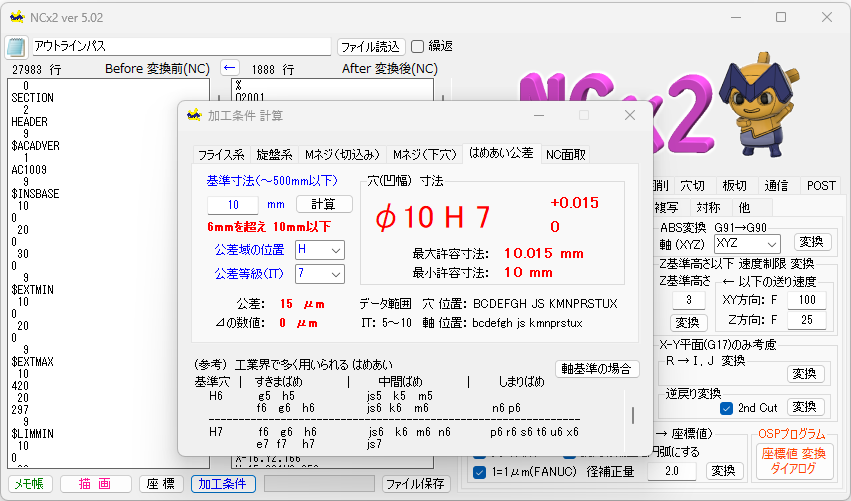
Task: Click the left arrow transfer button
Action: 231,69
